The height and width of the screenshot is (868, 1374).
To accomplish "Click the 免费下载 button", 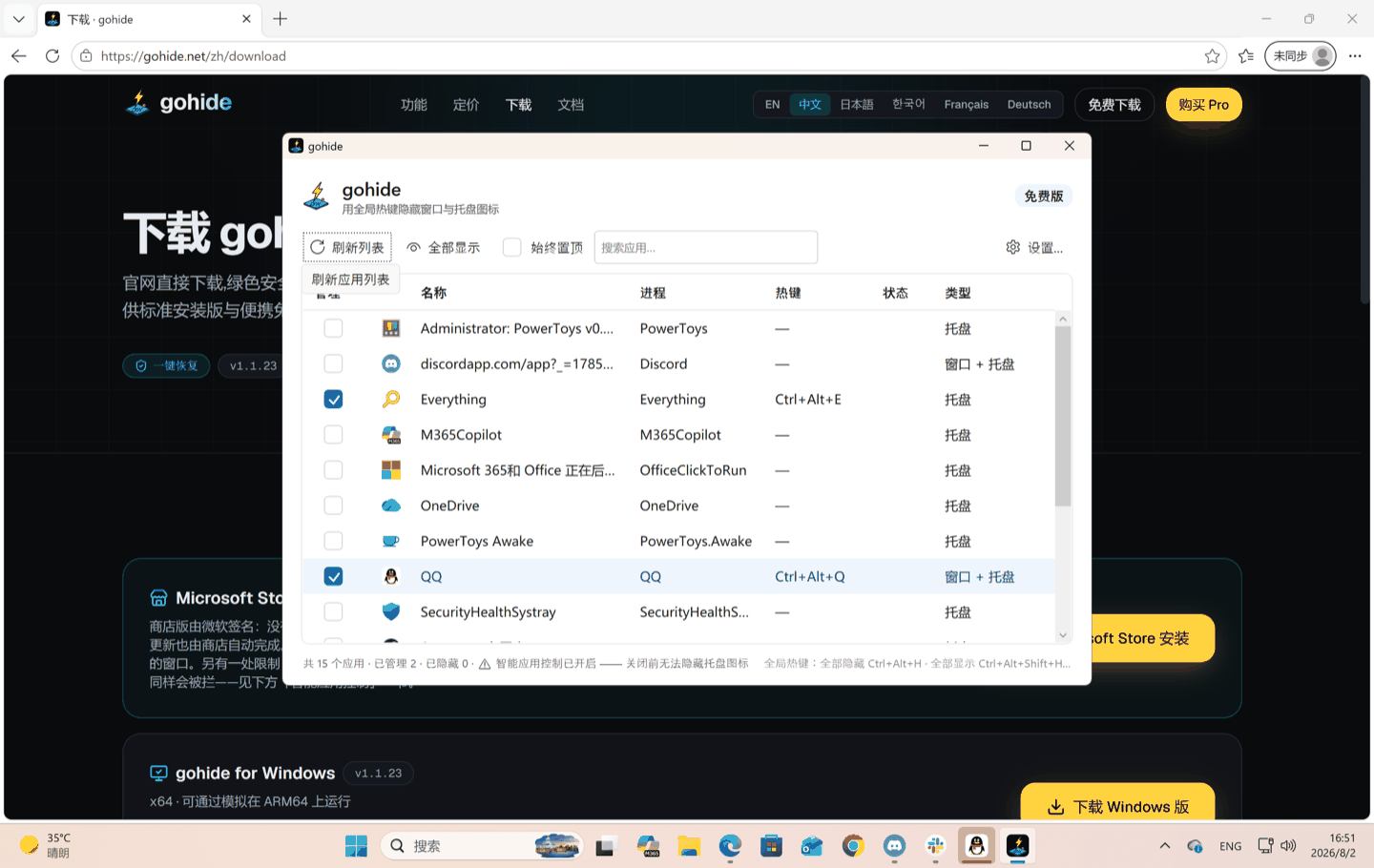I will (x=1114, y=105).
